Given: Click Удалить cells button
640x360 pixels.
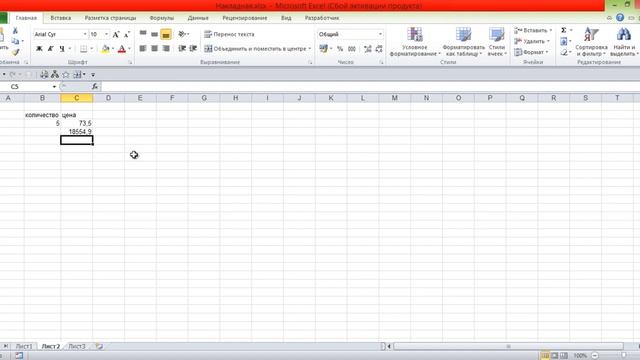Looking at the screenshot, I should [x=532, y=41].
